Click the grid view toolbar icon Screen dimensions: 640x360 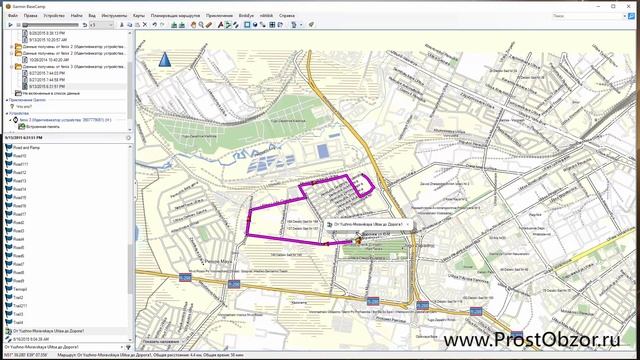(272, 25)
